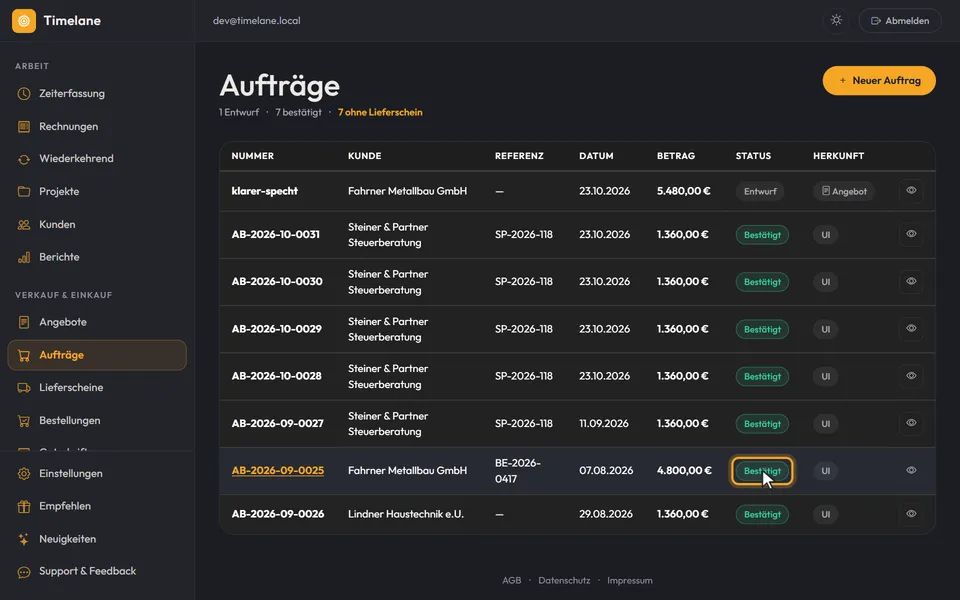Viewport: 960px width, 600px height.
Task: View order AB-2026-09-0026 via eye icon
Action: click(x=911, y=514)
